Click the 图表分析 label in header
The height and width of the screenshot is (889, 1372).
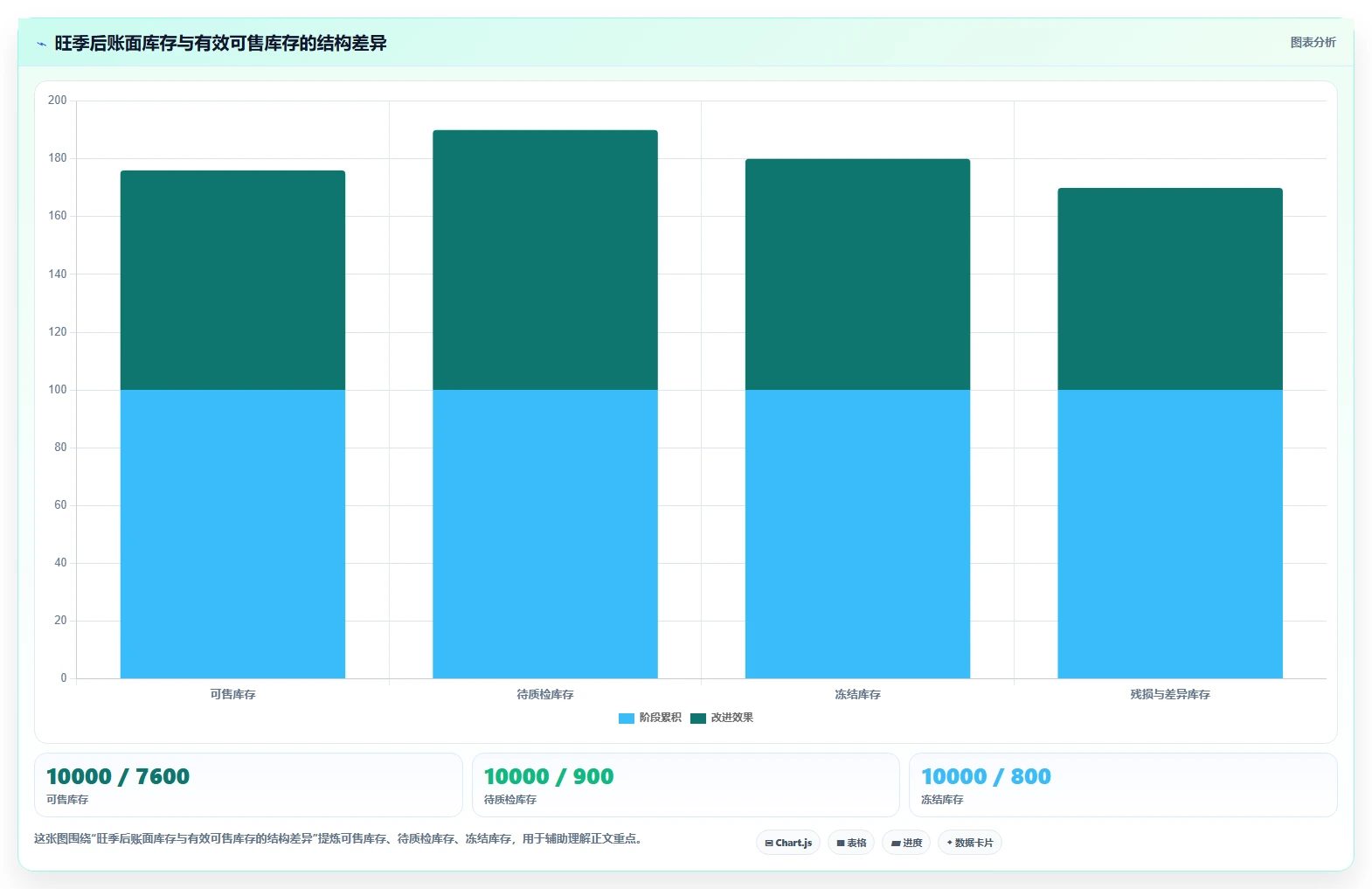pyautogui.click(x=1313, y=42)
